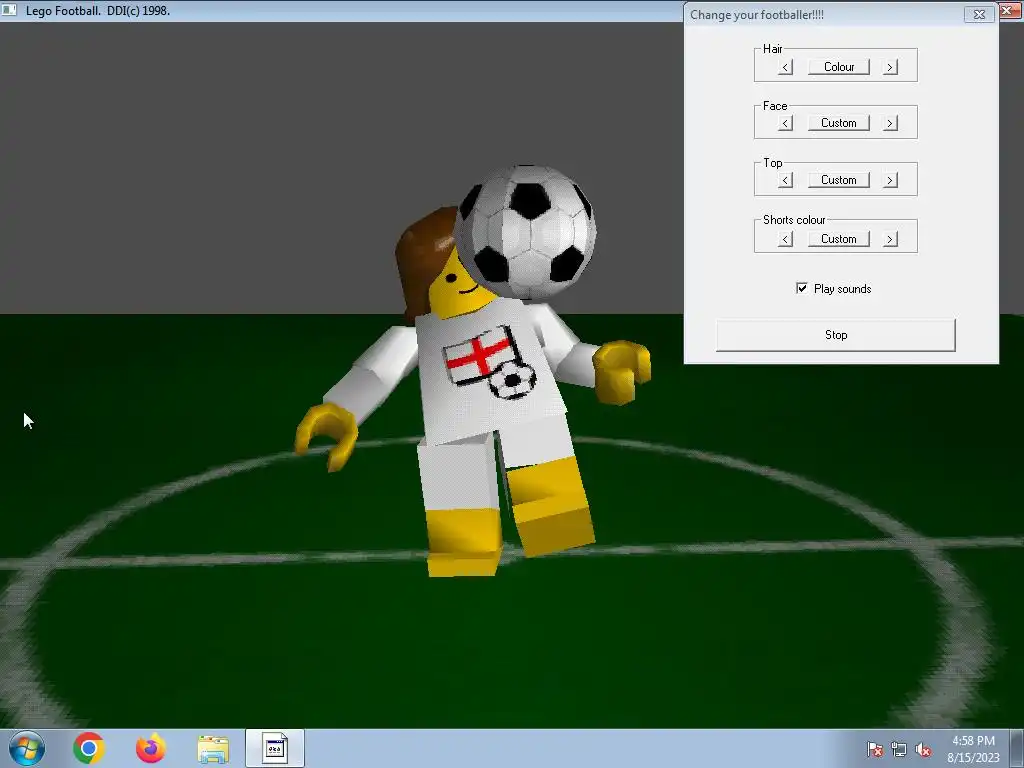Launch Firefox from the taskbar
The width and height of the screenshot is (1024, 768).
[x=150, y=748]
